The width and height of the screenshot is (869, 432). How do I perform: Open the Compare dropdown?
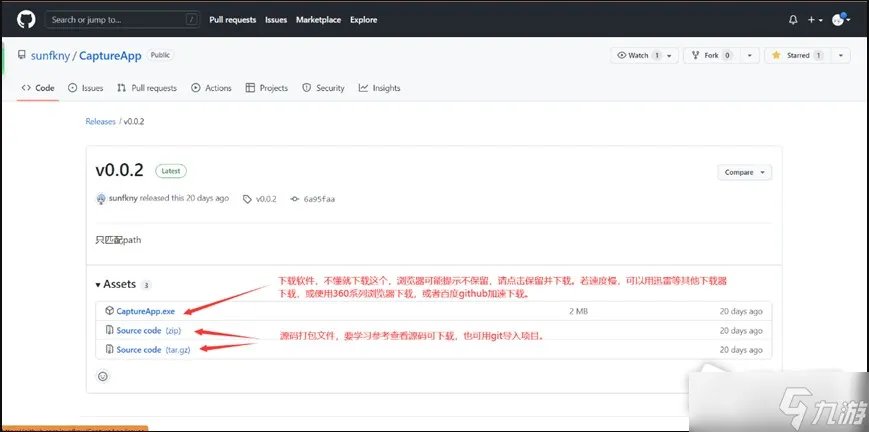pyautogui.click(x=744, y=172)
